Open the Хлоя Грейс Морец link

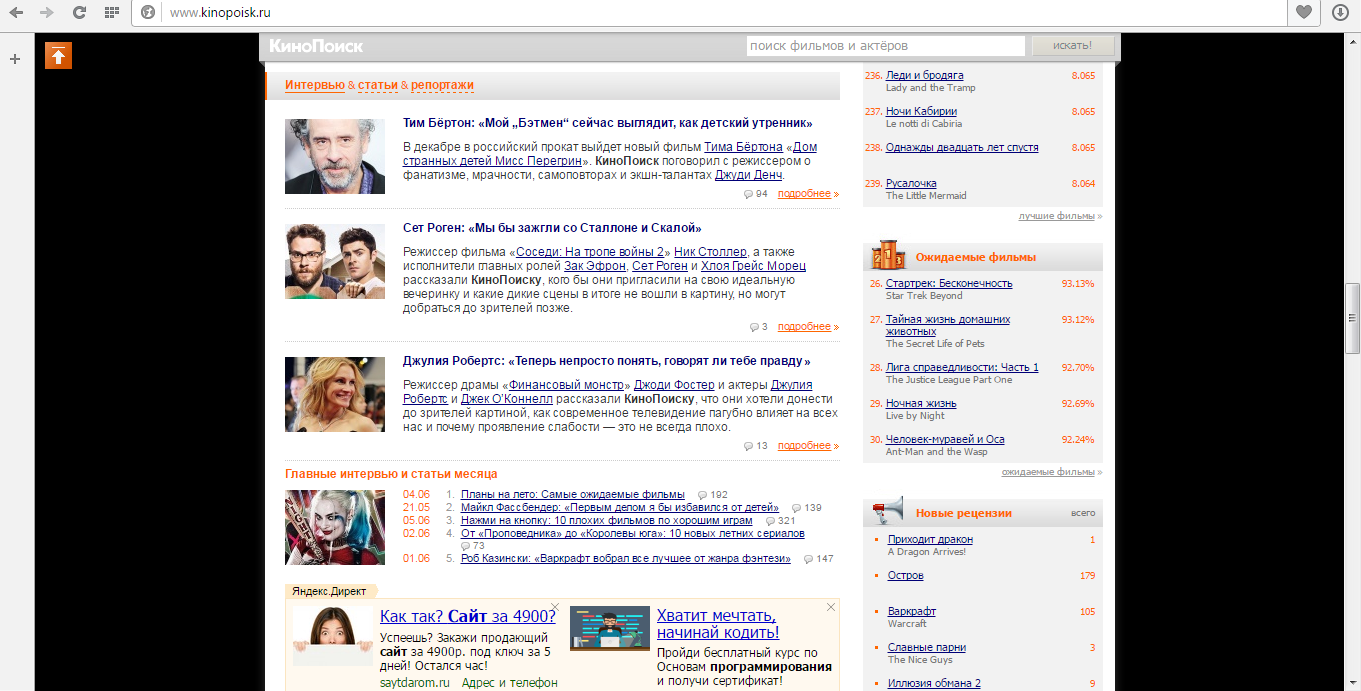[x=753, y=266]
